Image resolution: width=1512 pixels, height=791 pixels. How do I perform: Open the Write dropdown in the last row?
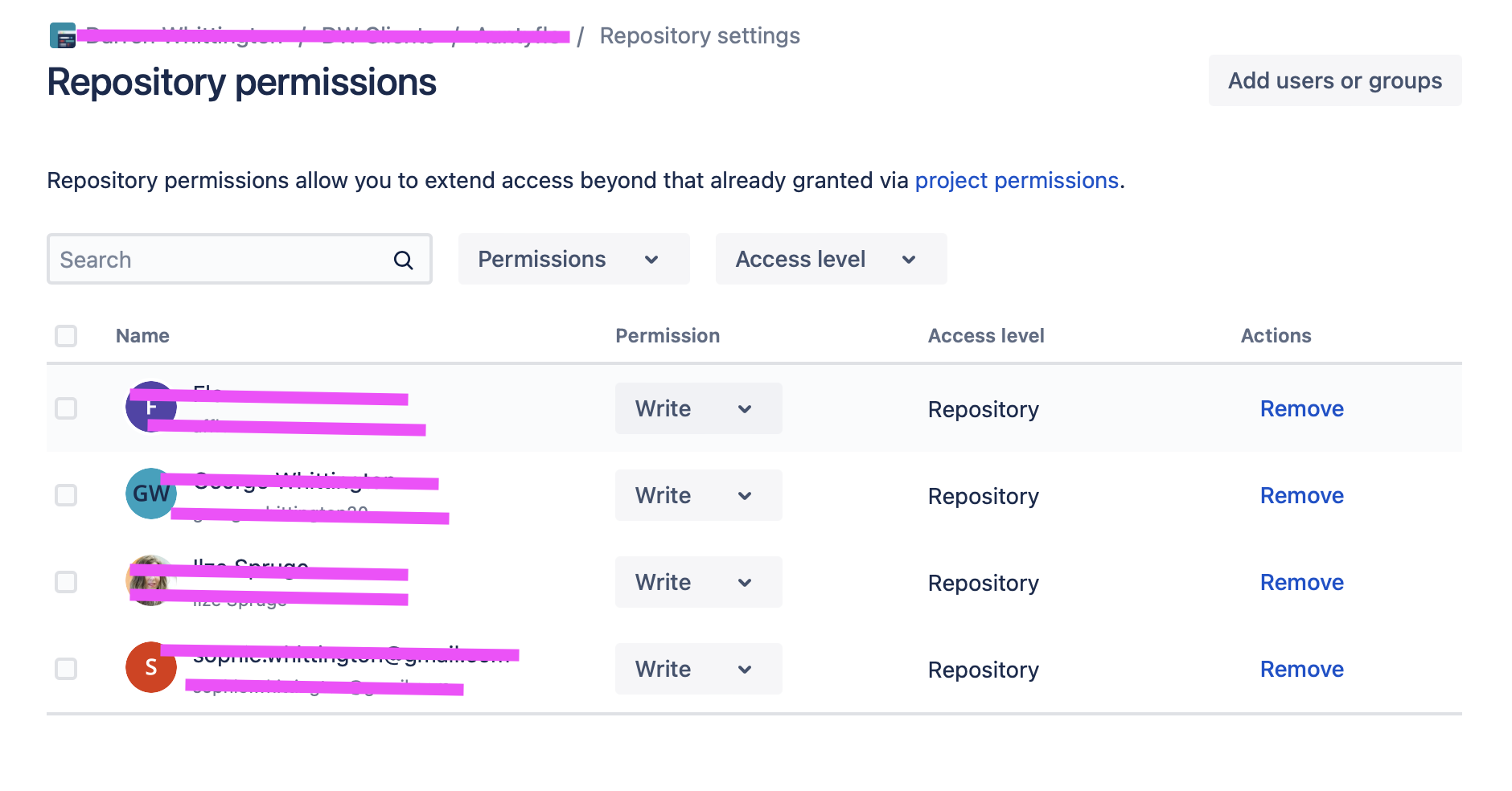point(698,669)
